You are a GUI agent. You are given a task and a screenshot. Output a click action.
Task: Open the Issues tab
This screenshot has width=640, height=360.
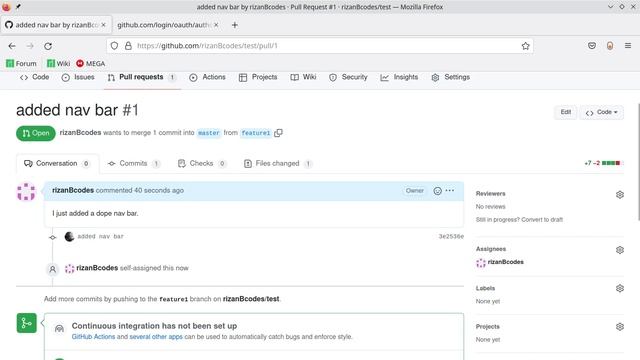78,77
